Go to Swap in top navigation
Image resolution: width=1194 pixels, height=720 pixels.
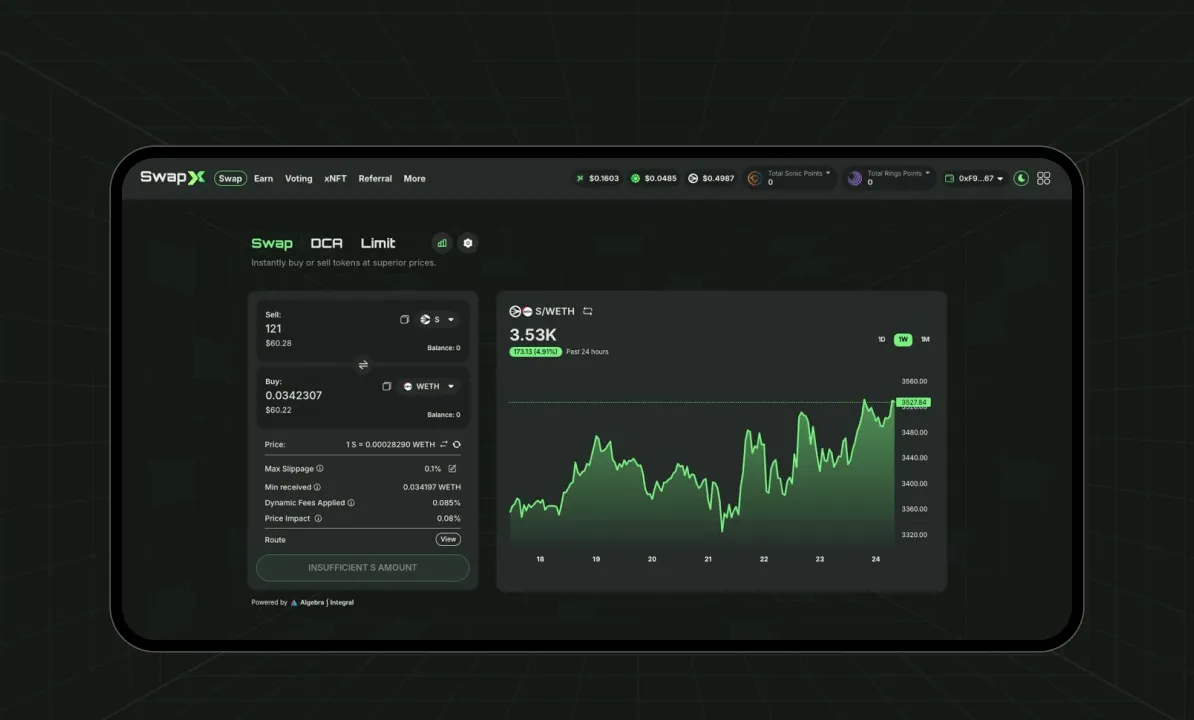coord(230,179)
